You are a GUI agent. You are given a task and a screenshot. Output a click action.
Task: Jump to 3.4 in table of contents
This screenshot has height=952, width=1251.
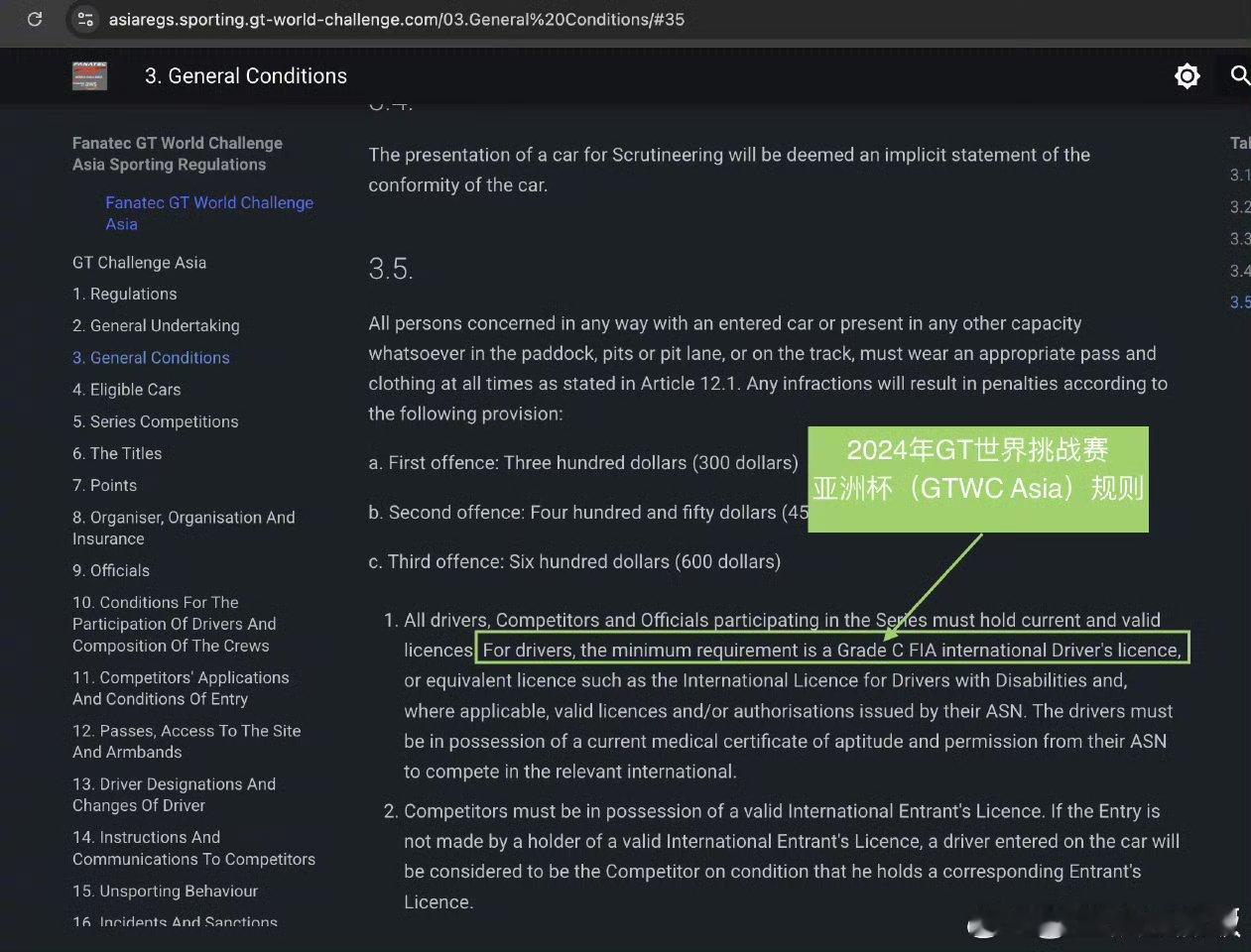pyautogui.click(x=1240, y=270)
